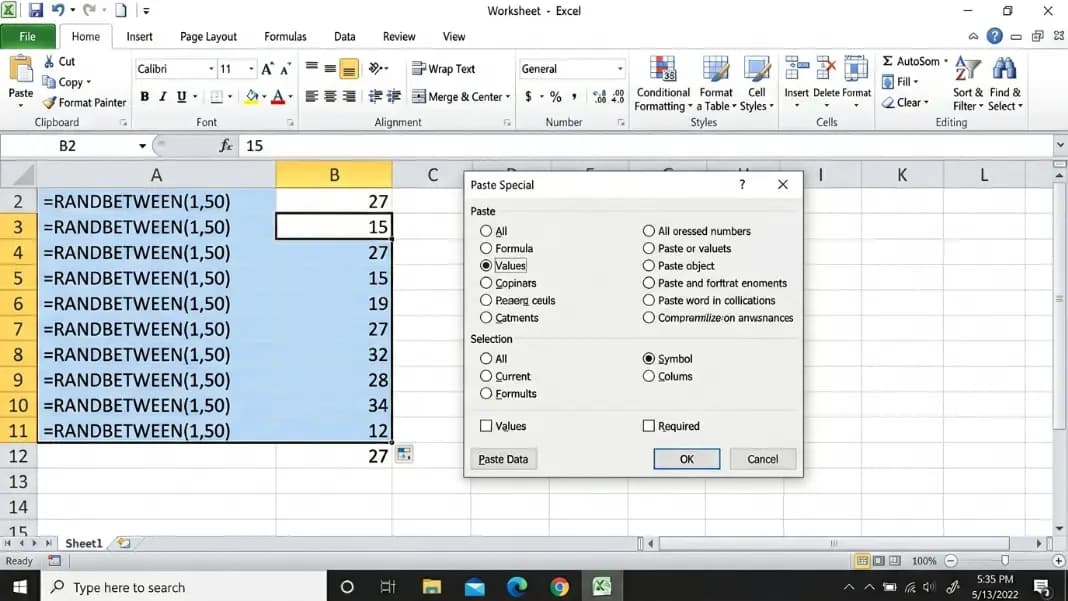The image size is (1068, 601).
Task: Open the General number format dropdown
Action: point(620,69)
